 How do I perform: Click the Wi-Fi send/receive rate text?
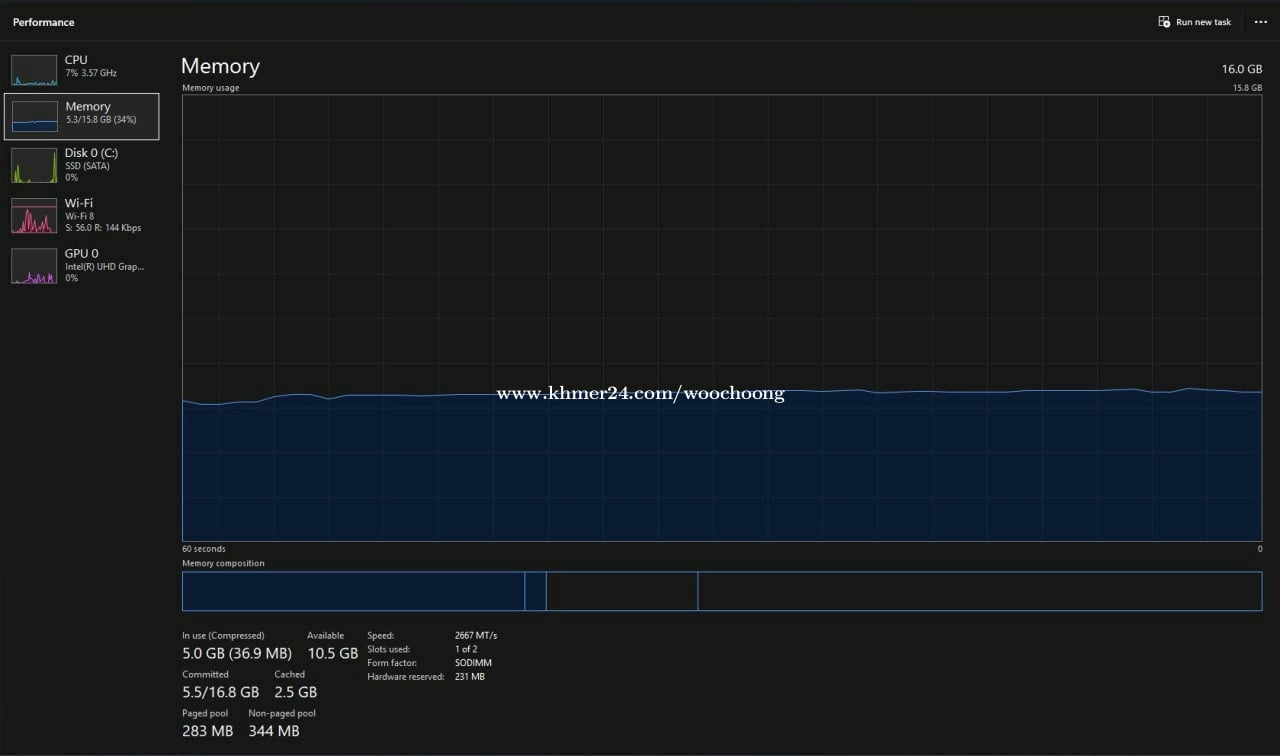103,228
